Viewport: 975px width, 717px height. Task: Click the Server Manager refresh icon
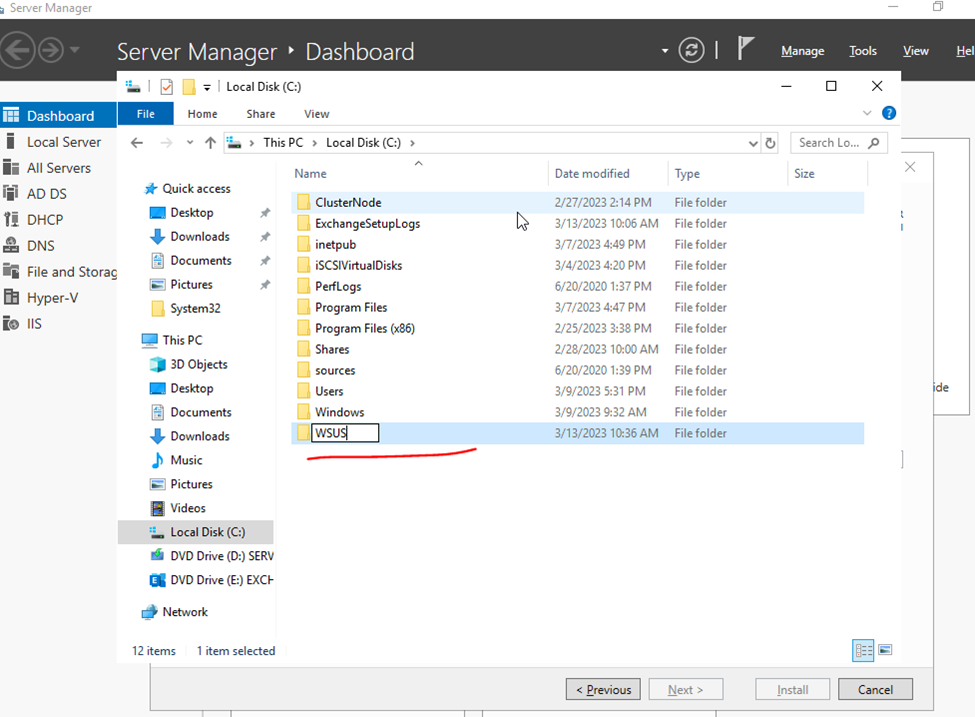[x=691, y=51]
